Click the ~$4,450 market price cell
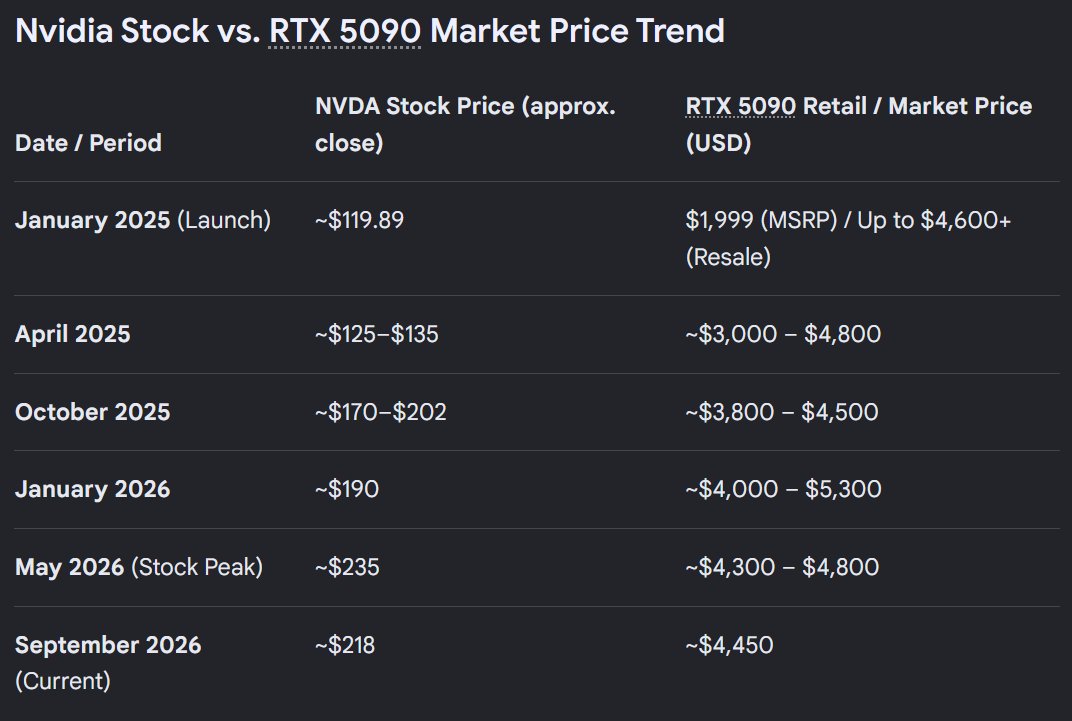 [729, 645]
